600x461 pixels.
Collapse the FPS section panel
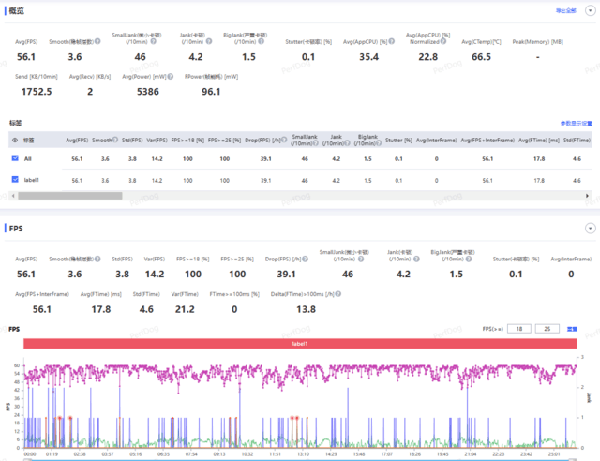tap(589, 227)
